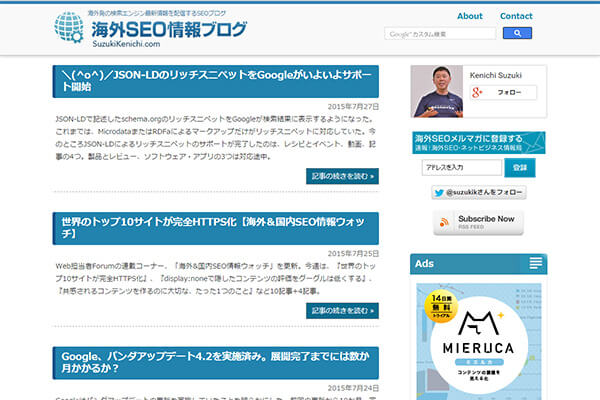Open the About page
This screenshot has height=400, width=600.
(x=470, y=16)
